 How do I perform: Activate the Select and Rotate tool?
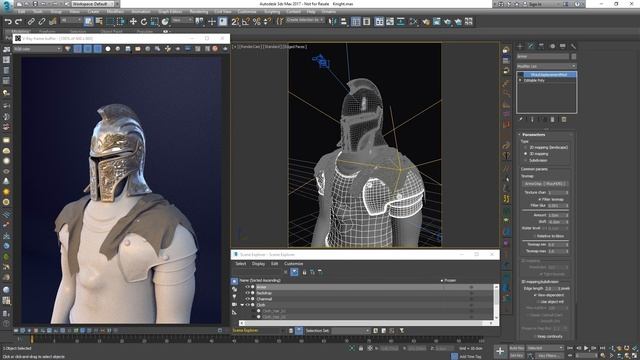point(144,21)
